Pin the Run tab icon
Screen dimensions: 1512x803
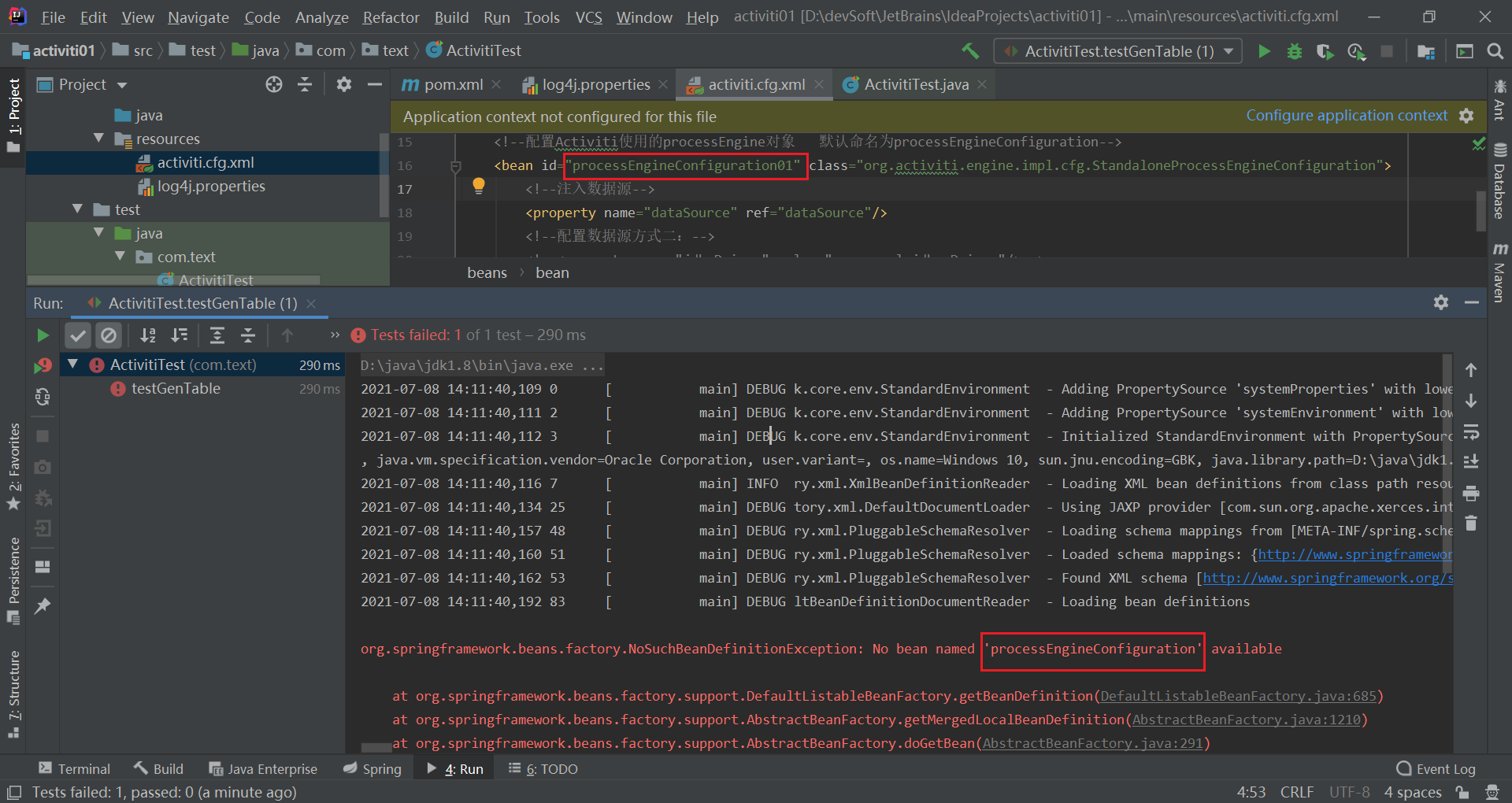coord(43,606)
